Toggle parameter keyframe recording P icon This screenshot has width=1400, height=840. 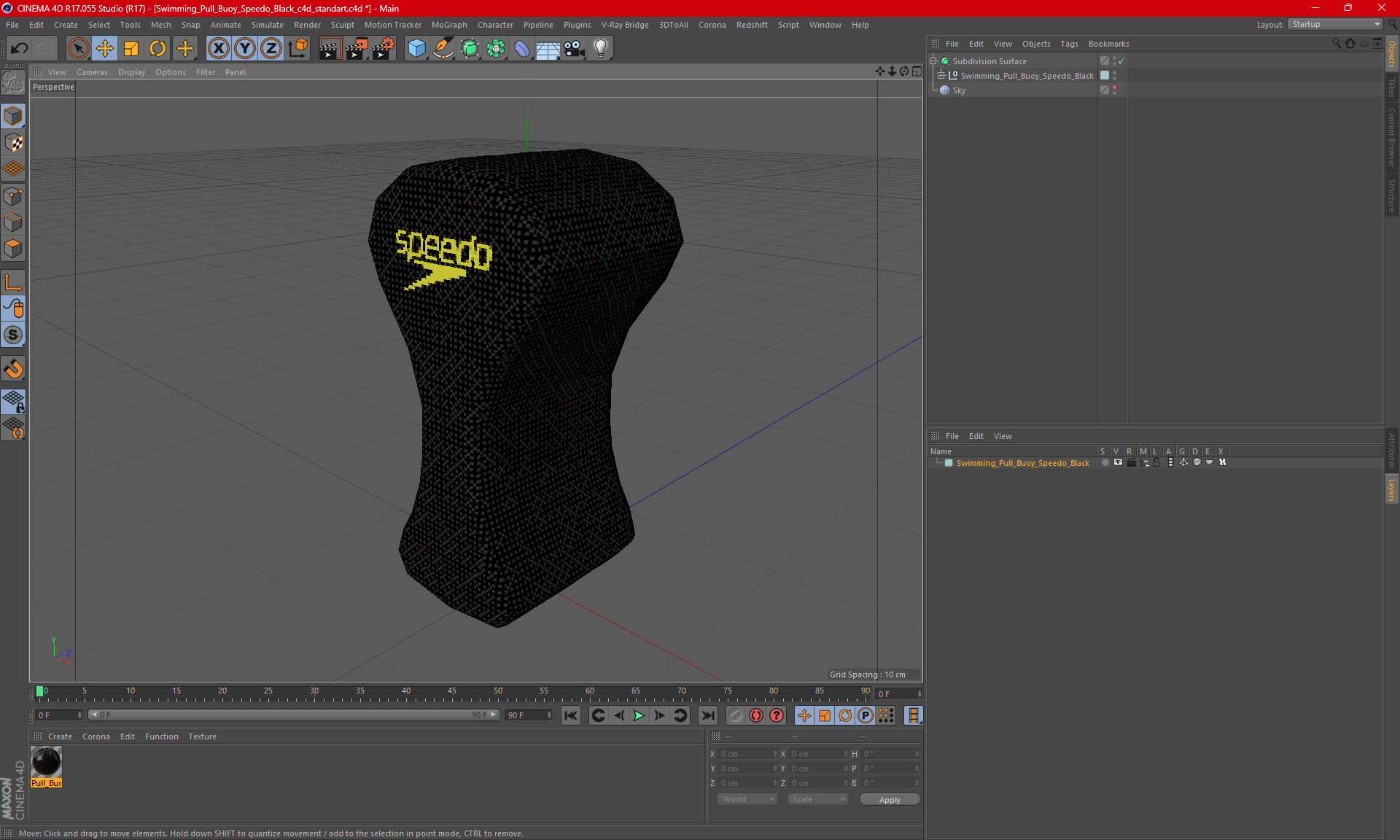click(x=866, y=715)
